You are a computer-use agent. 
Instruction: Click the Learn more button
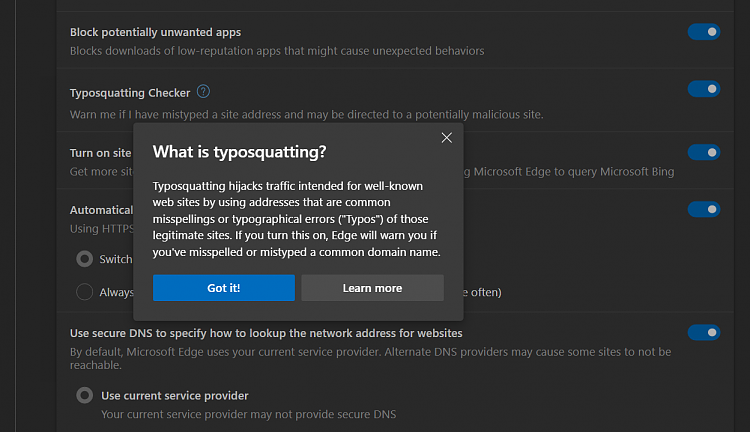[x=373, y=288]
